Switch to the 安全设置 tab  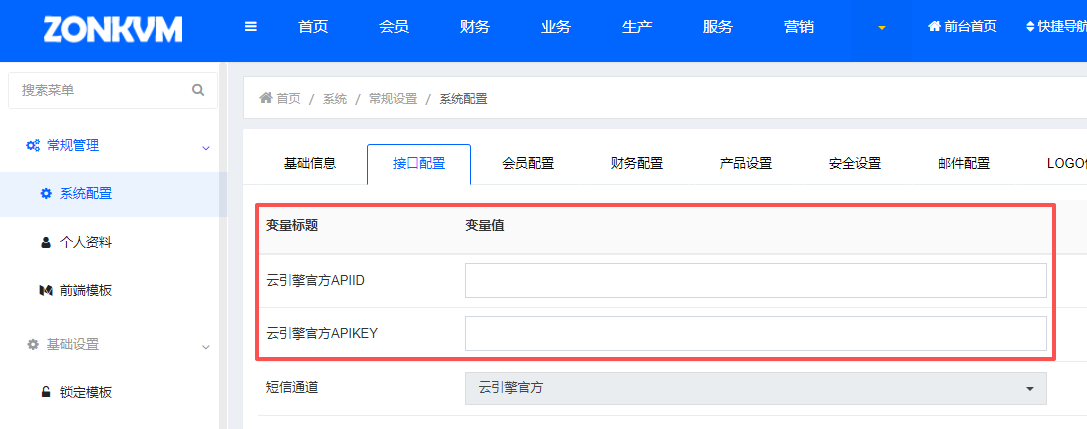[x=855, y=164]
